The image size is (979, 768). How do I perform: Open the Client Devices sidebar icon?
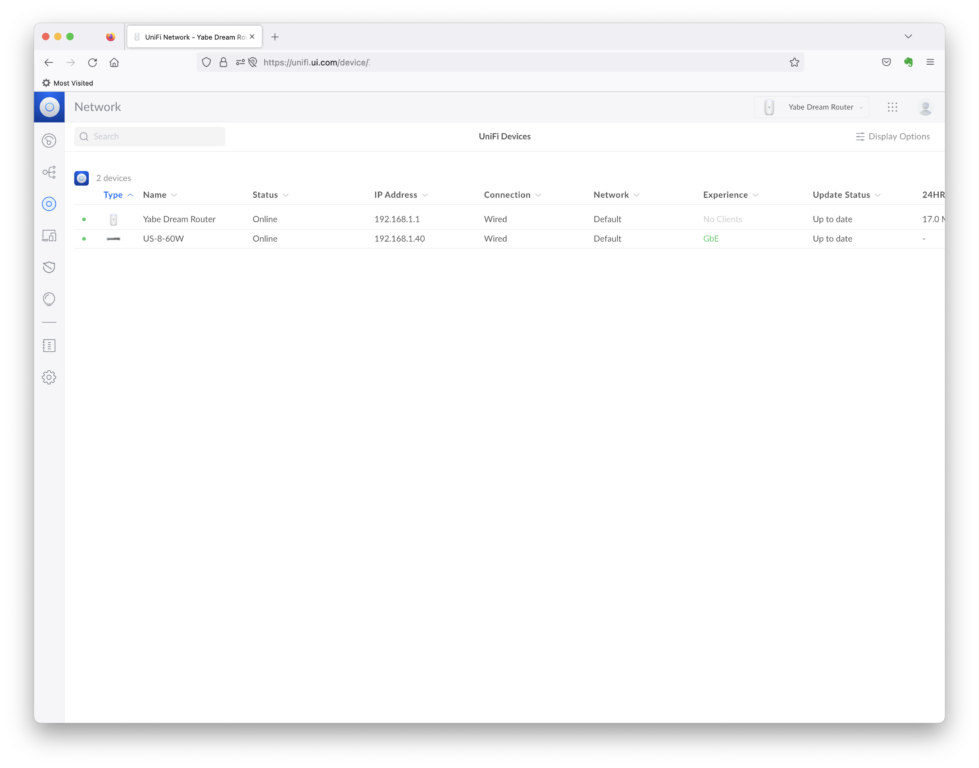point(49,235)
